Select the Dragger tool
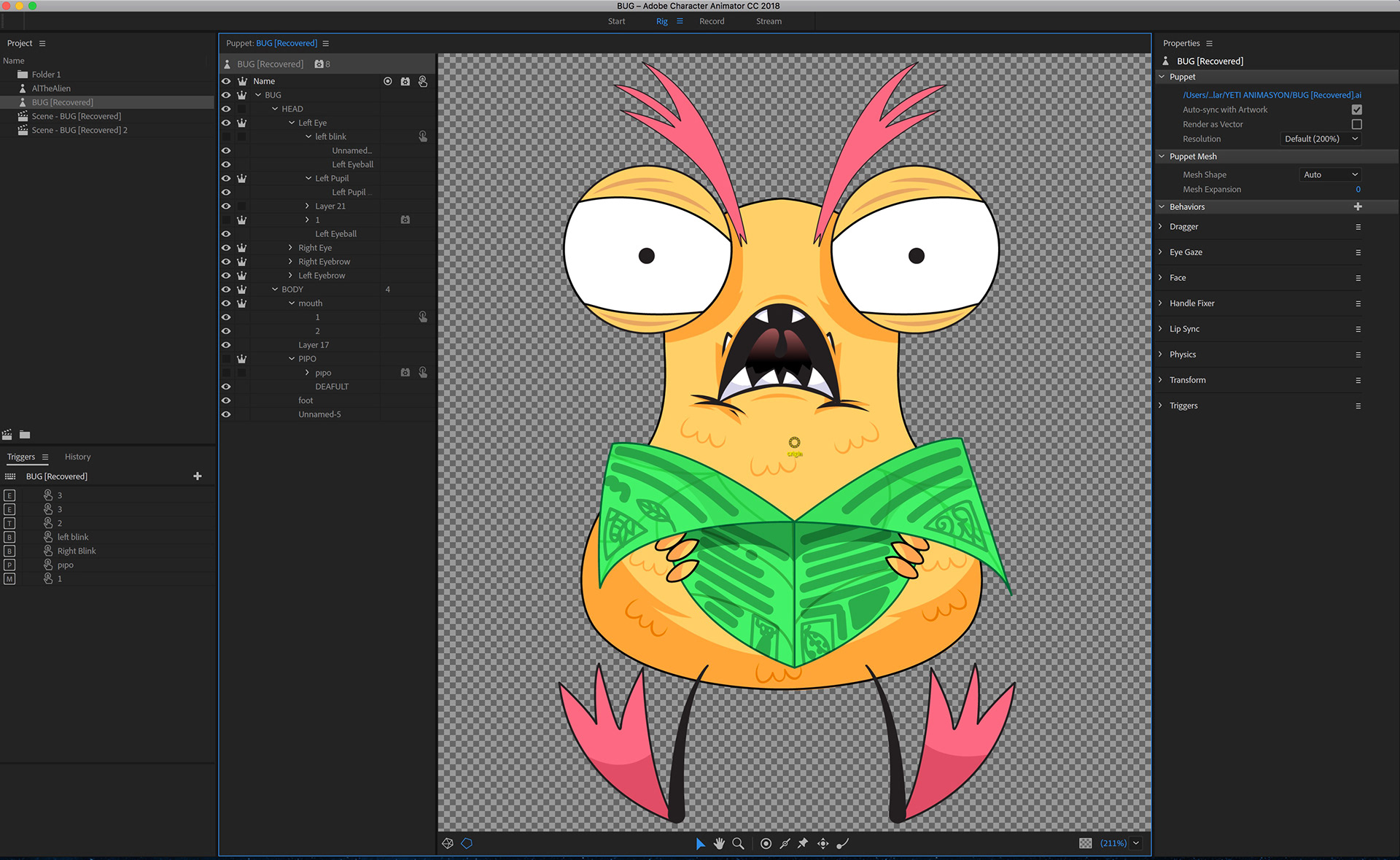This screenshot has width=1400, height=860. 822,843
